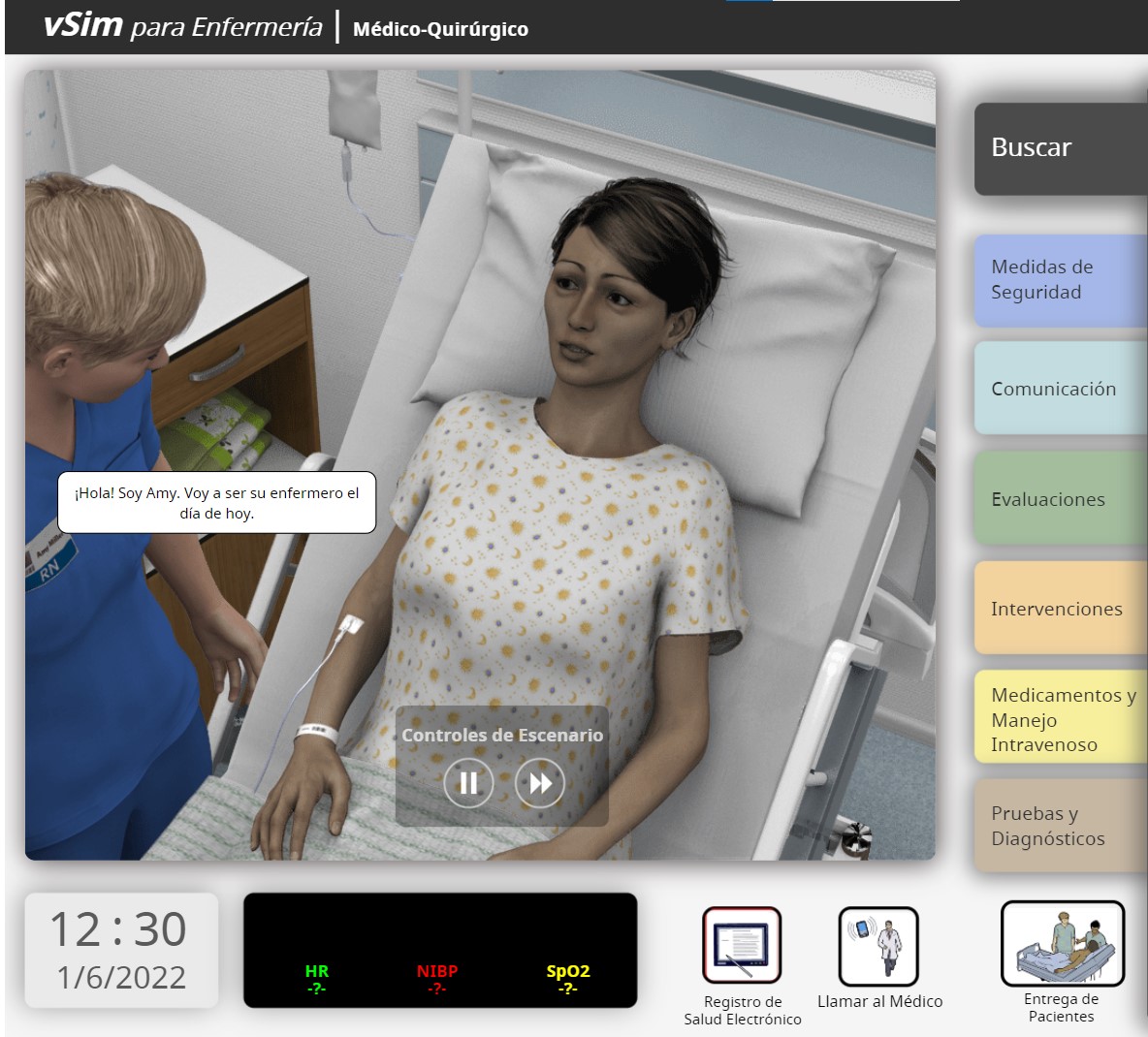1148x1037 pixels.
Task: Click the NIBP reading on the monitor
Action: (436, 979)
